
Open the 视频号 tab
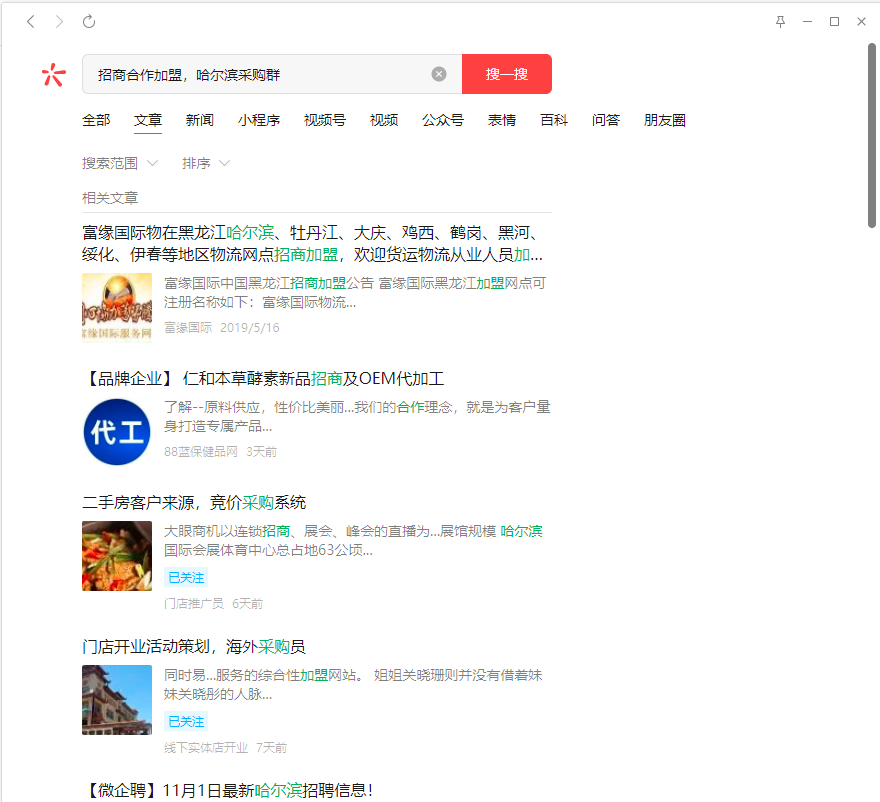click(x=325, y=120)
